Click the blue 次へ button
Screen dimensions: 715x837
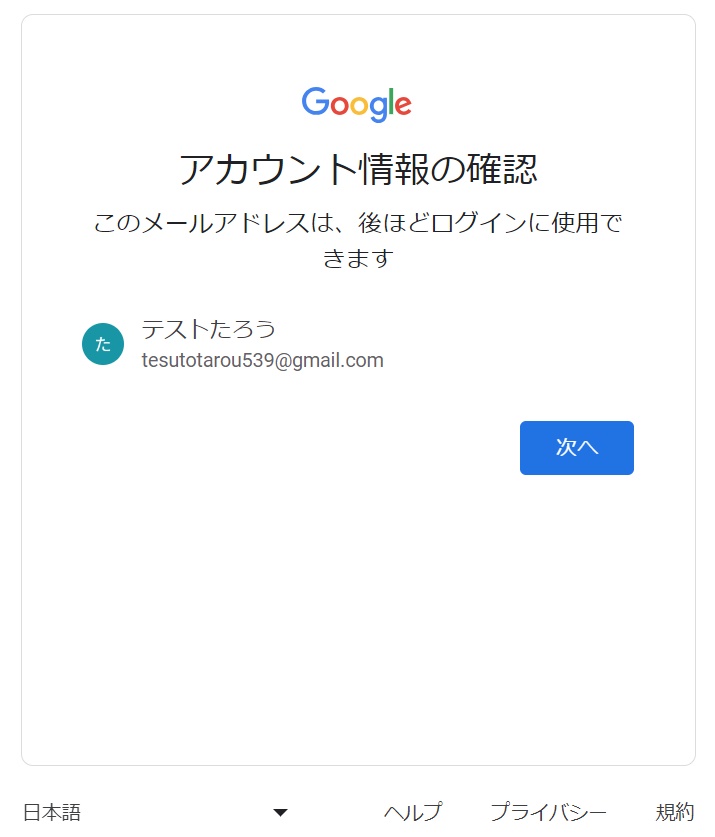click(x=577, y=447)
